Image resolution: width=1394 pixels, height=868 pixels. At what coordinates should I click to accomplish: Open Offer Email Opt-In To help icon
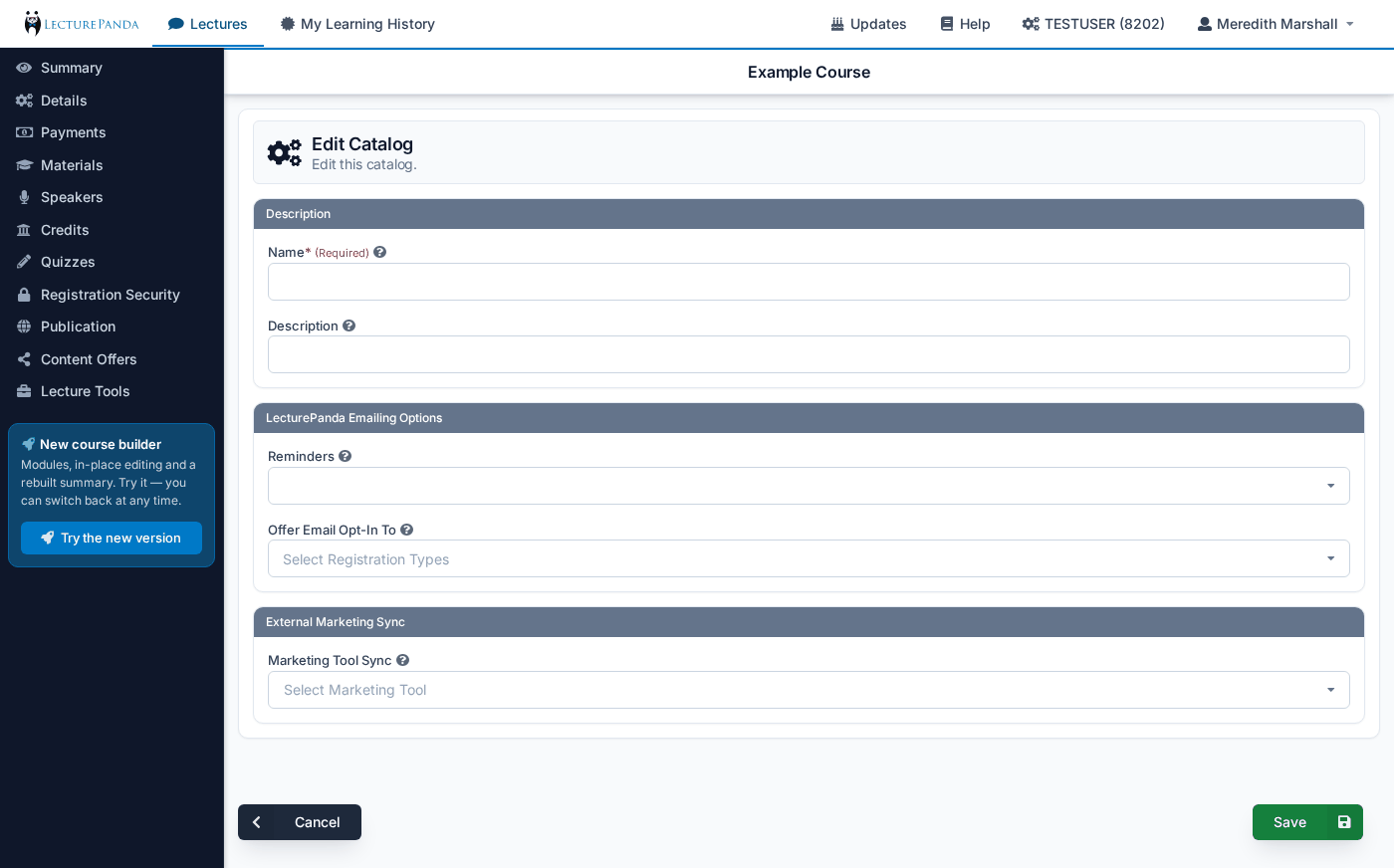tap(406, 530)
